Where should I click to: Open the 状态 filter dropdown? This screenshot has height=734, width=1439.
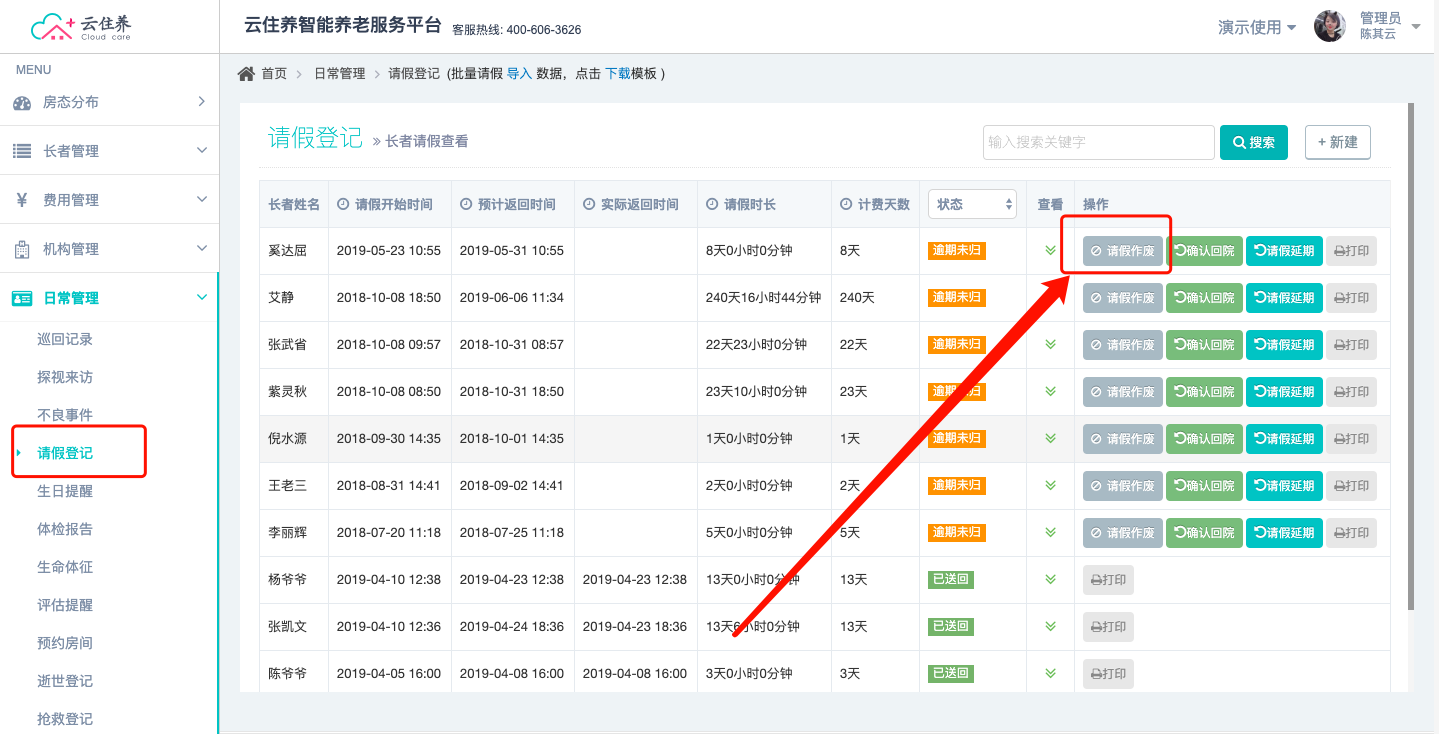click(972, 204)
